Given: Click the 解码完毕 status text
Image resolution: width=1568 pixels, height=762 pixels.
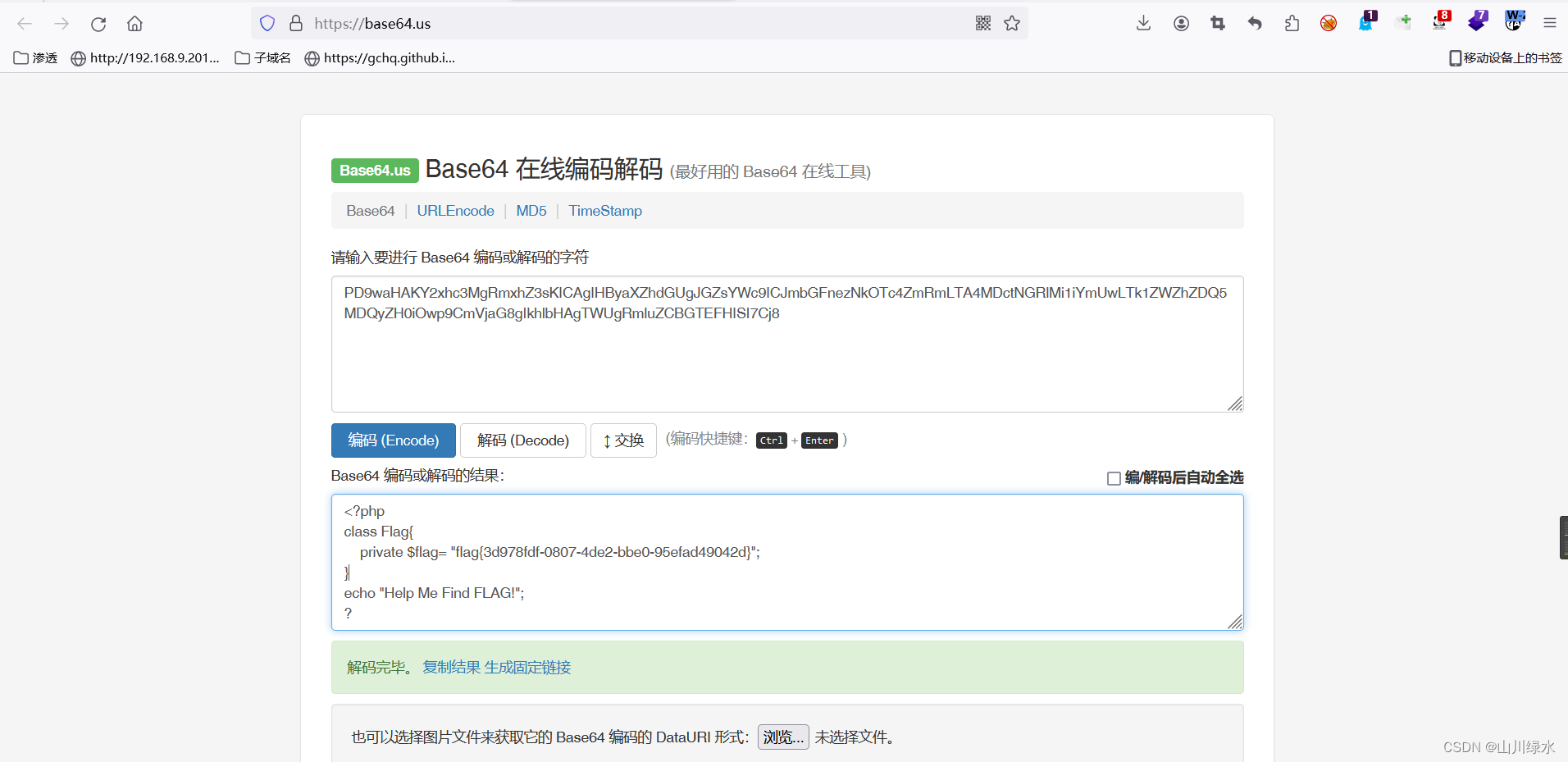Looking at the screenshot, I should tap(380, 668).
